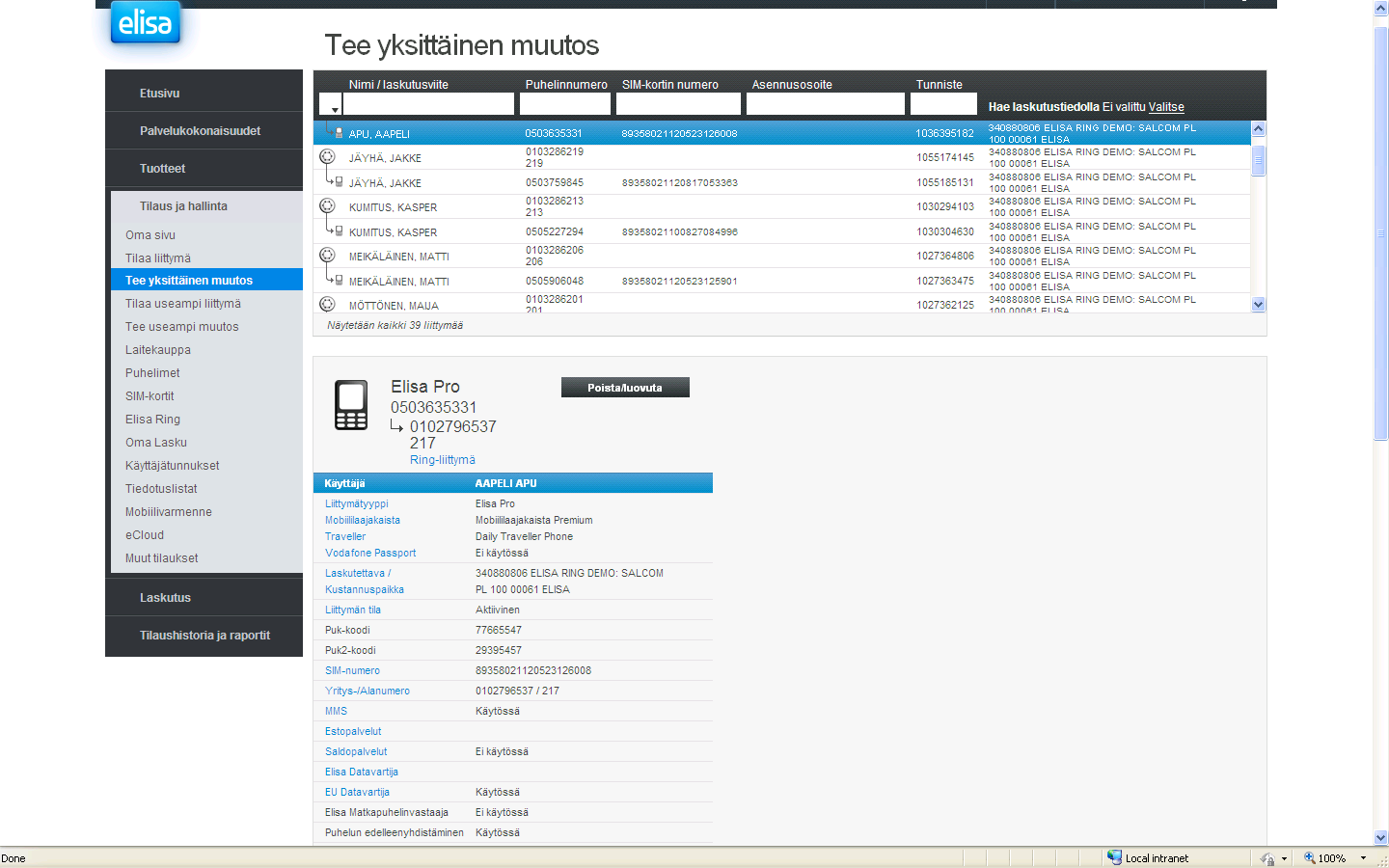Viewport: 1389px width, 868px height.
Task: Go to Oma sivu
Action: coord(150,234)
